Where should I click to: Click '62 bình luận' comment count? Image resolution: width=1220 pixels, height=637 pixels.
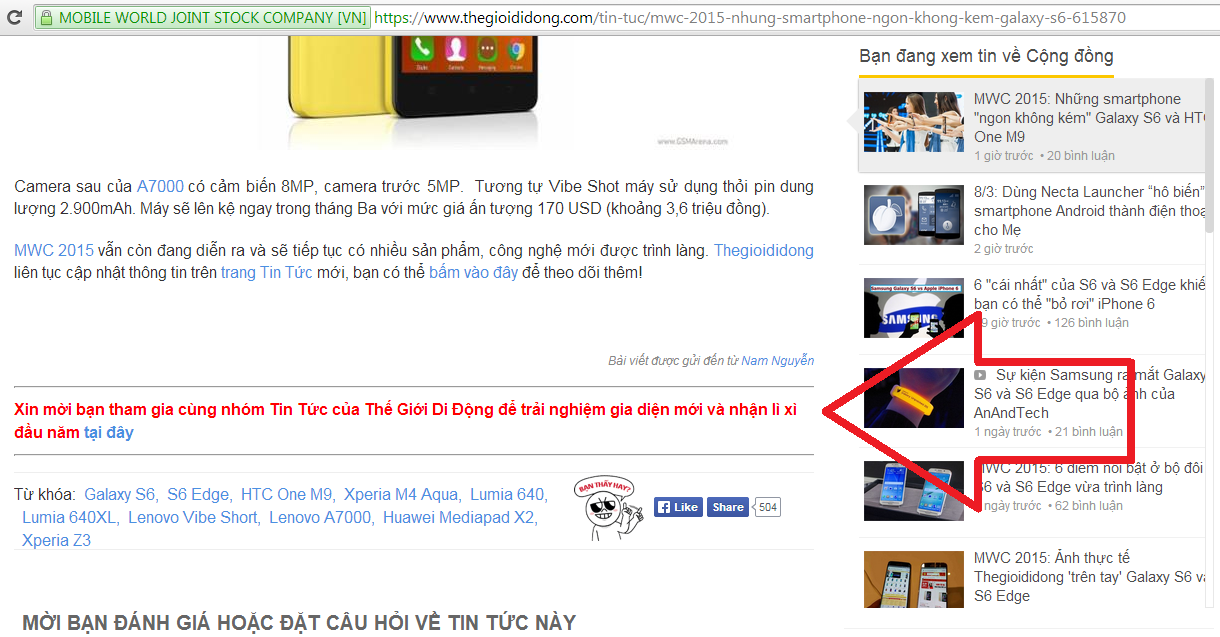click(x=1088, y=506)
